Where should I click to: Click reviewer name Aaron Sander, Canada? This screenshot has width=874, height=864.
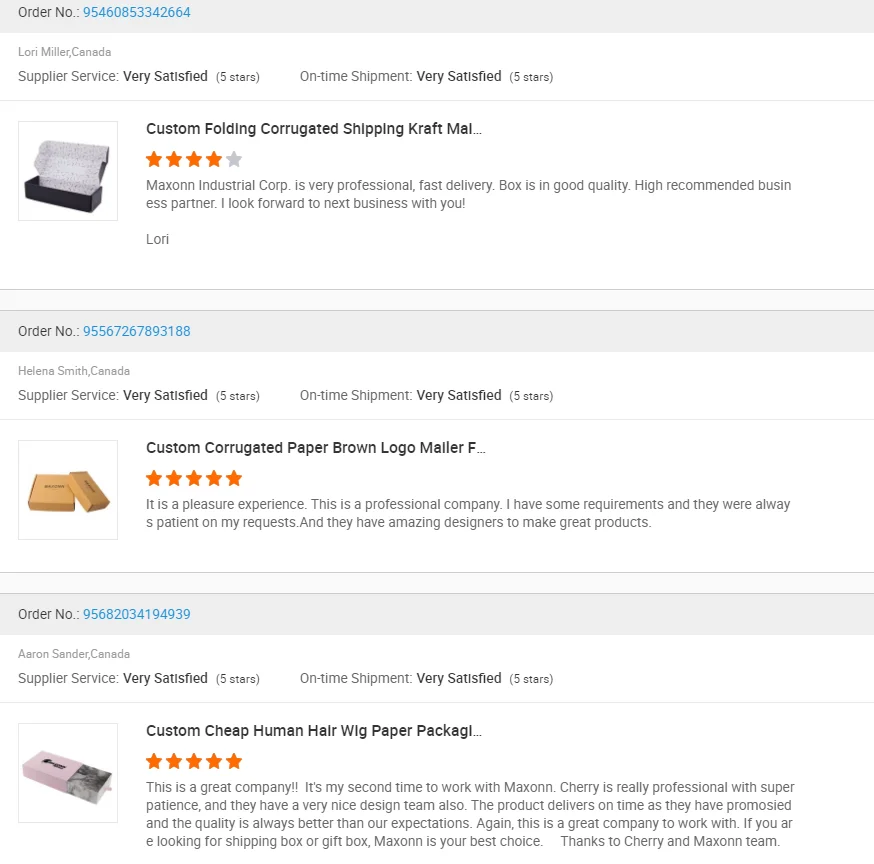click(74, 654)
